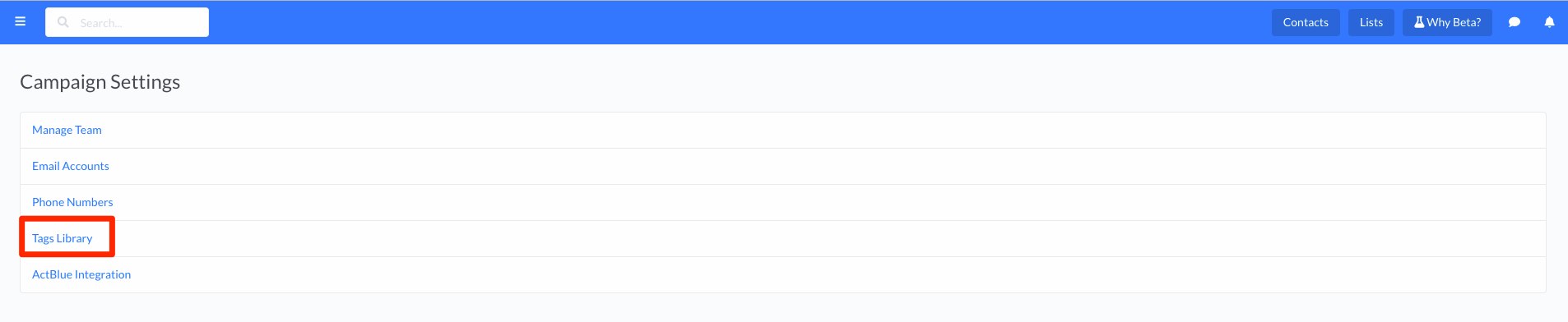
Task: Click blank area of blue navigation bar
Action: click(740, 22)
